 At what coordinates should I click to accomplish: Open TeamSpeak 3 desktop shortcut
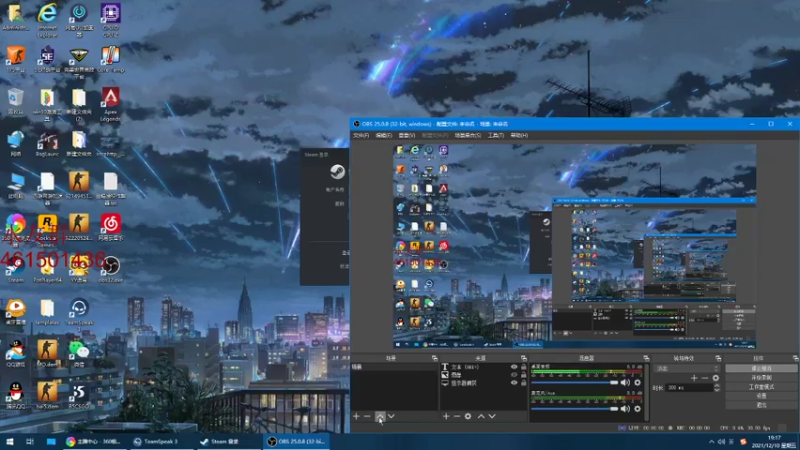[x=79, y=312]
